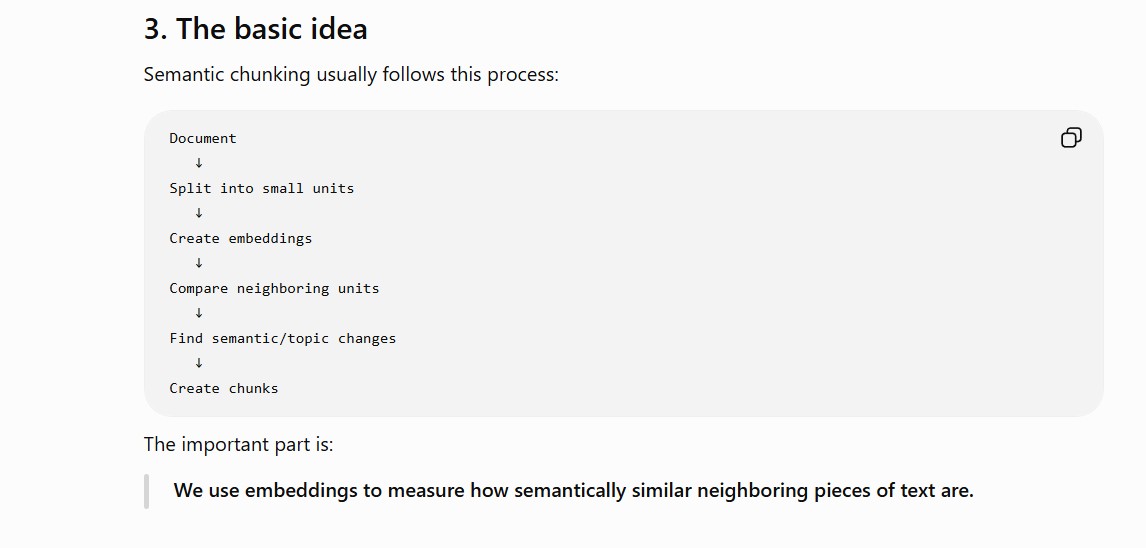
Task: Click the arrow below 'Compare neighboring units'
Action: [198, 313]
